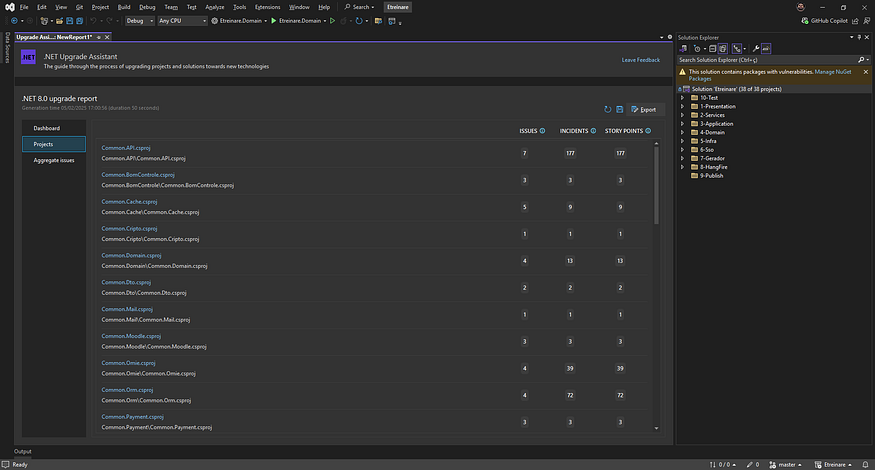Save the upgrade report with disk icon

[619, 109]
